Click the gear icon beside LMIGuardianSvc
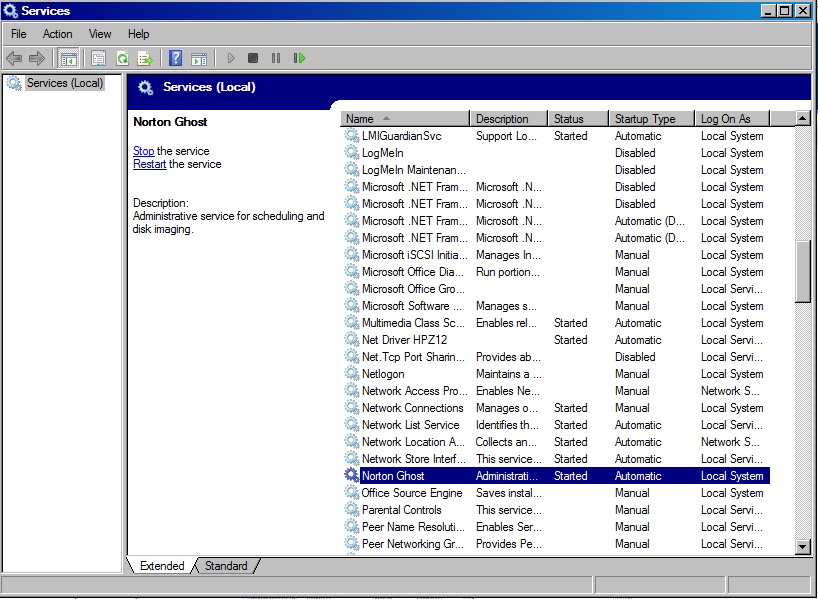The image size is (818, 599). 352,136
